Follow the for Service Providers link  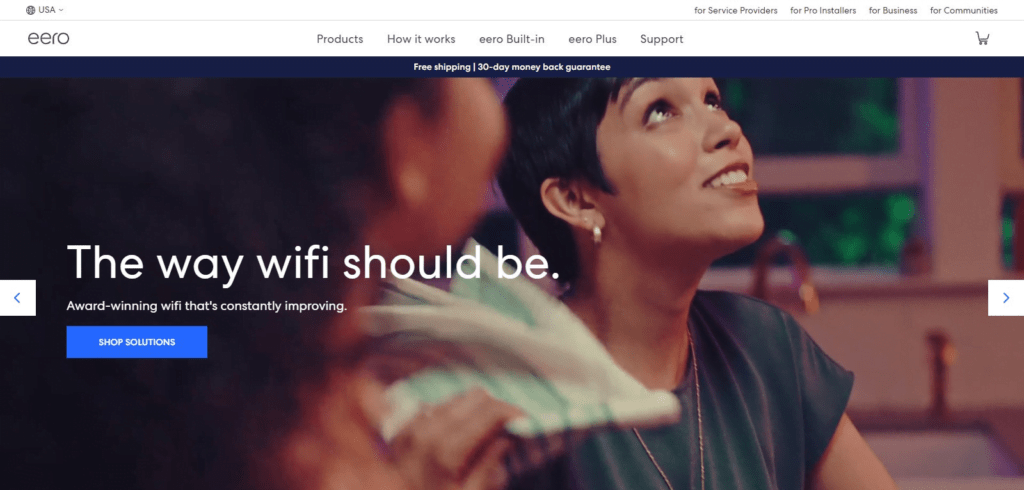[x=736, y=10]
